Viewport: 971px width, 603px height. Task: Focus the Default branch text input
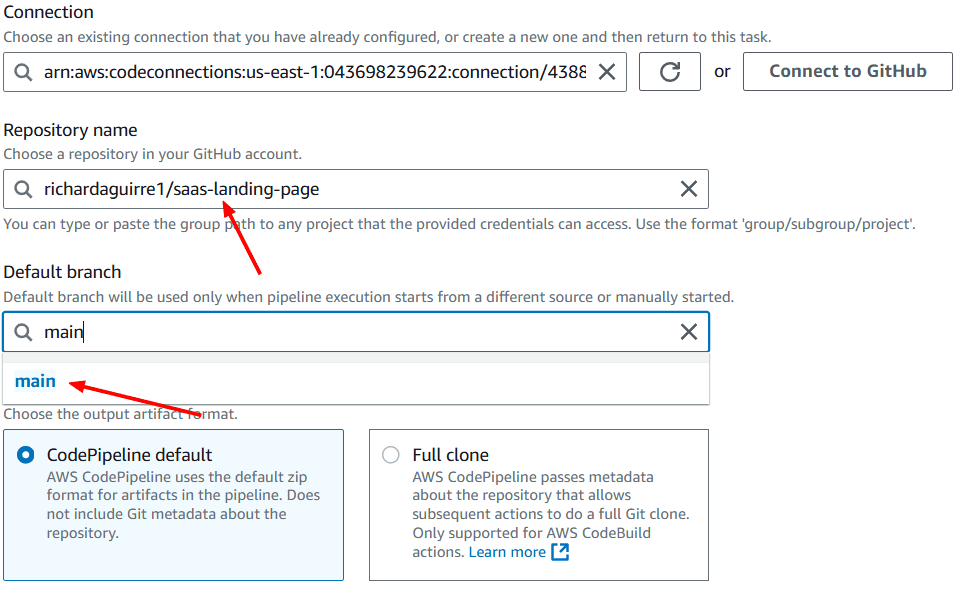[x=355, y=332]
